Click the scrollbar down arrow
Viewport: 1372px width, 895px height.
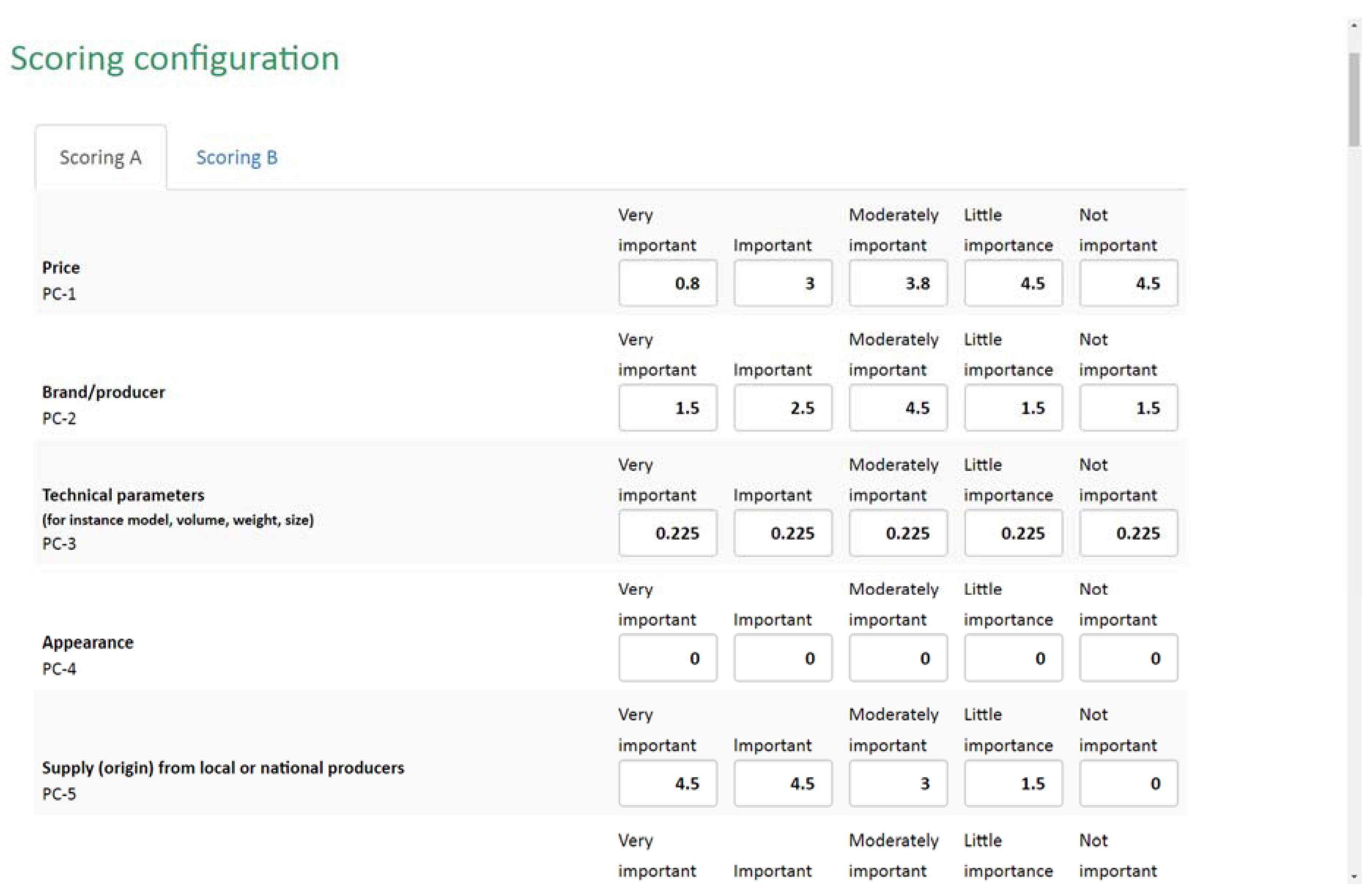(x=1354, y=877)
